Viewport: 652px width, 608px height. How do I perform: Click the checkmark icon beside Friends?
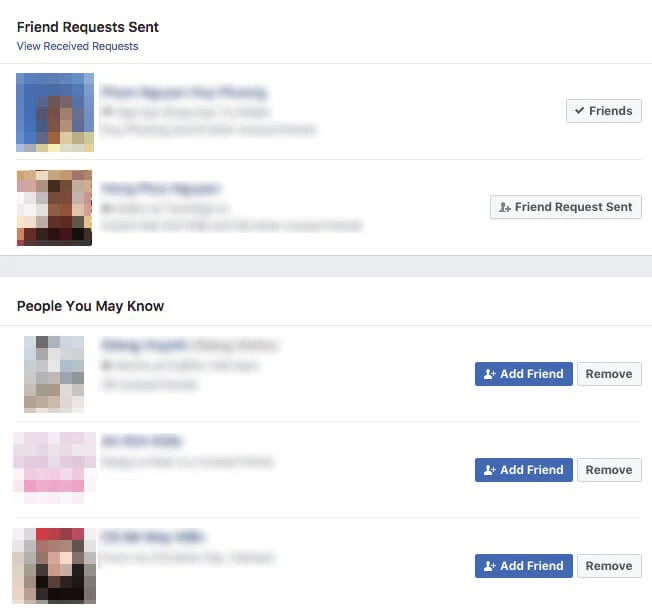(579, 111)
